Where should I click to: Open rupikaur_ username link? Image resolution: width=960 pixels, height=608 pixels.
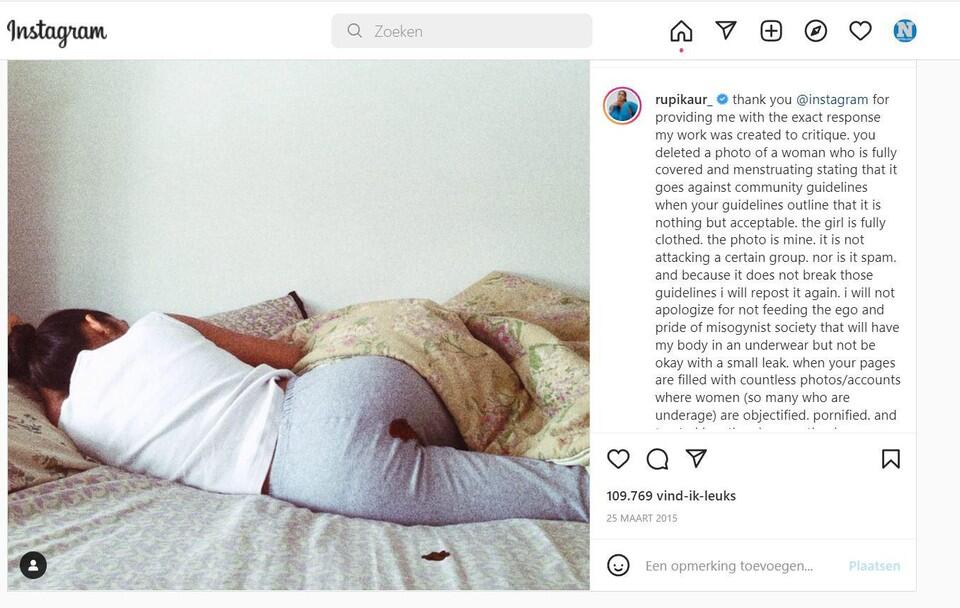pyautogui.click(x=683, y=99)
